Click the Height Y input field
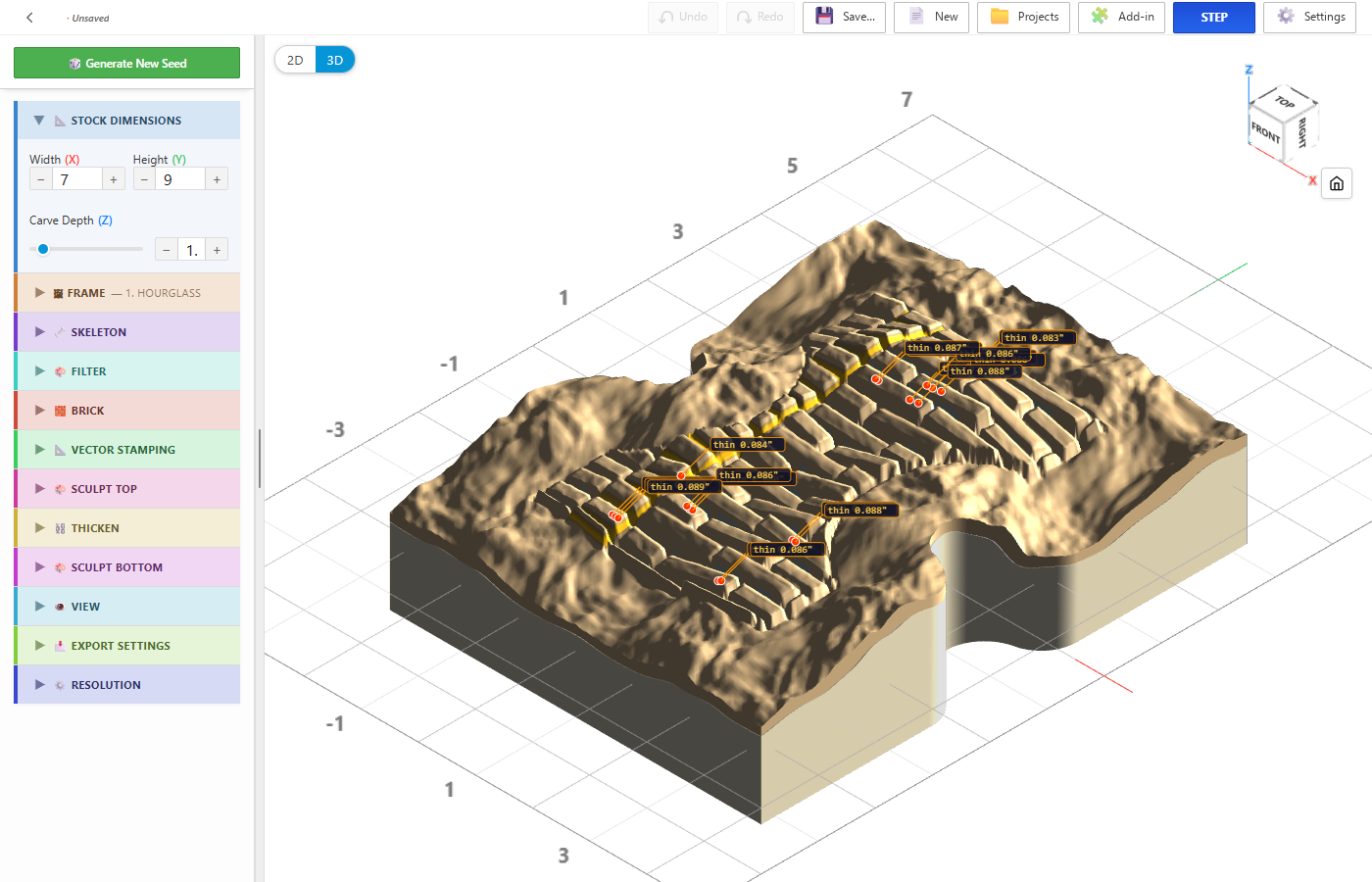Viewport: 1372px width, 882px height. point(180,179)
